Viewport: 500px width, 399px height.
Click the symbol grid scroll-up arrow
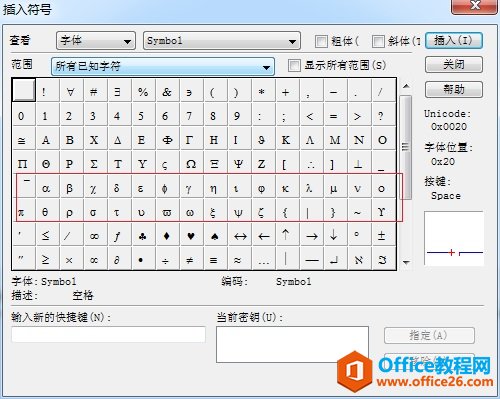tap(406, 86)
